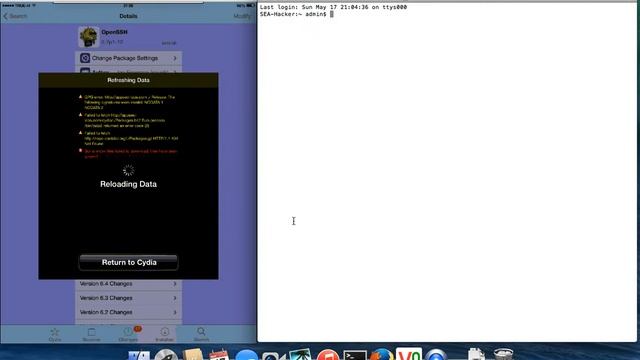Open iTunes red music icon in Dock
This screenshot has width=640, height=360.
(x=328, y=355)
